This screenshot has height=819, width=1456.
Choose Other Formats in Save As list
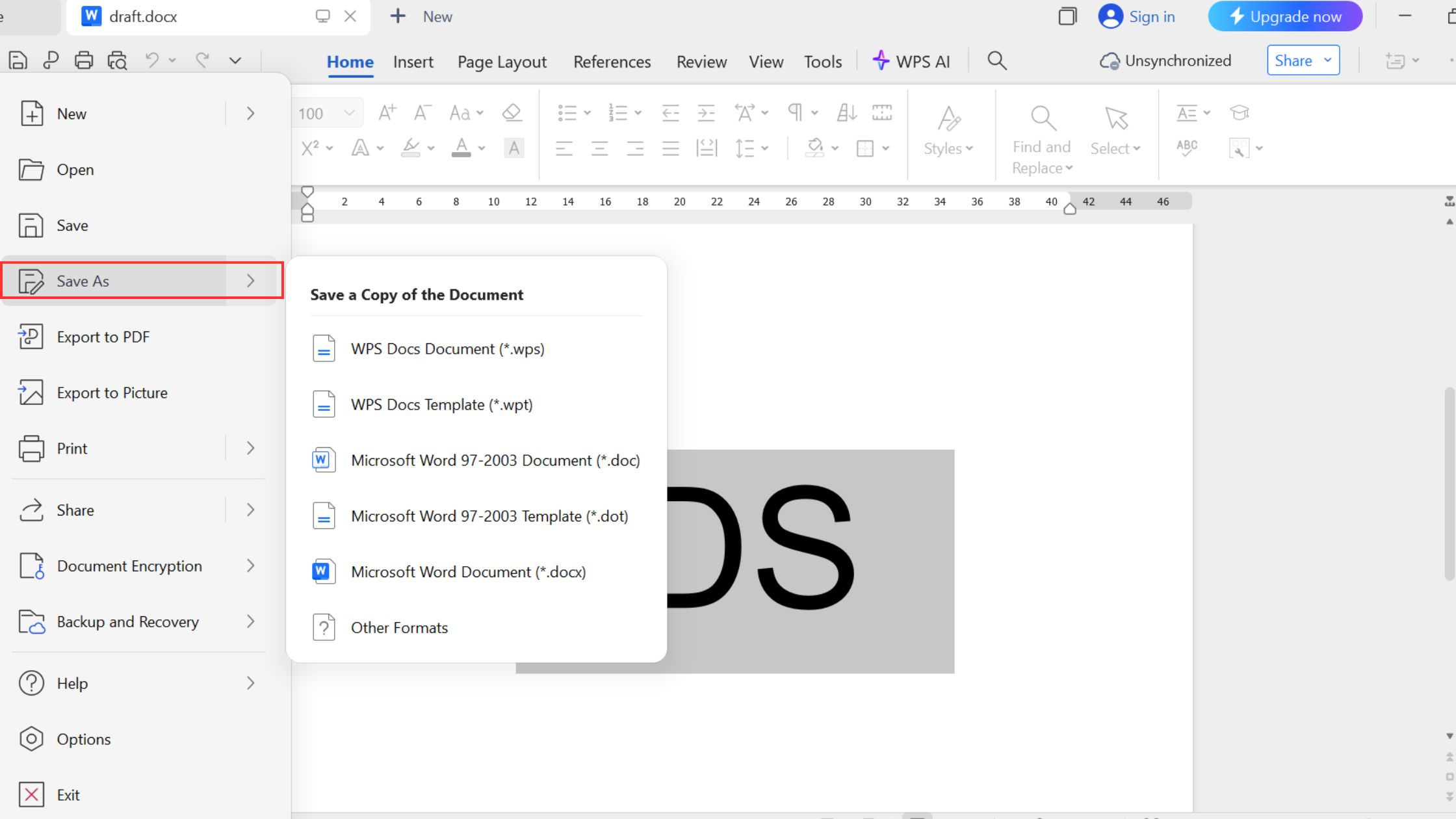(x=476, y=628)
